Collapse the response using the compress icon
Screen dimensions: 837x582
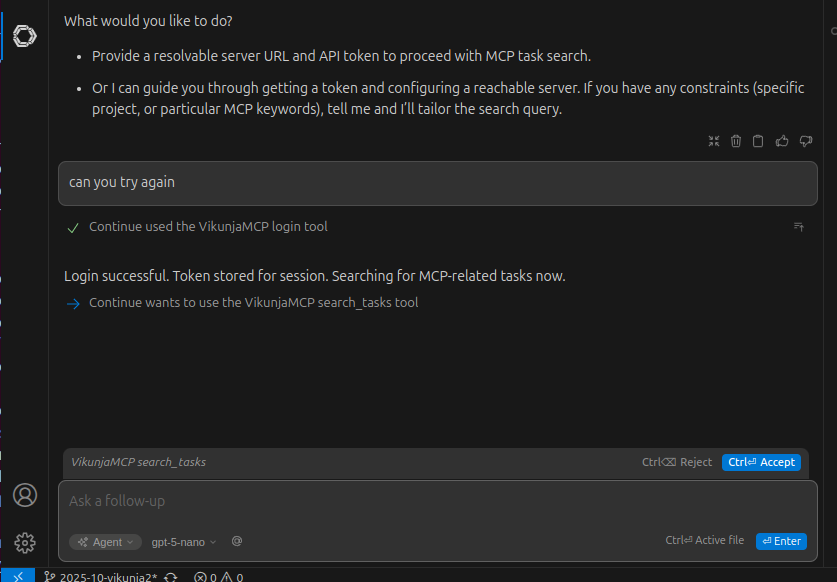click(x=713, y=141)
